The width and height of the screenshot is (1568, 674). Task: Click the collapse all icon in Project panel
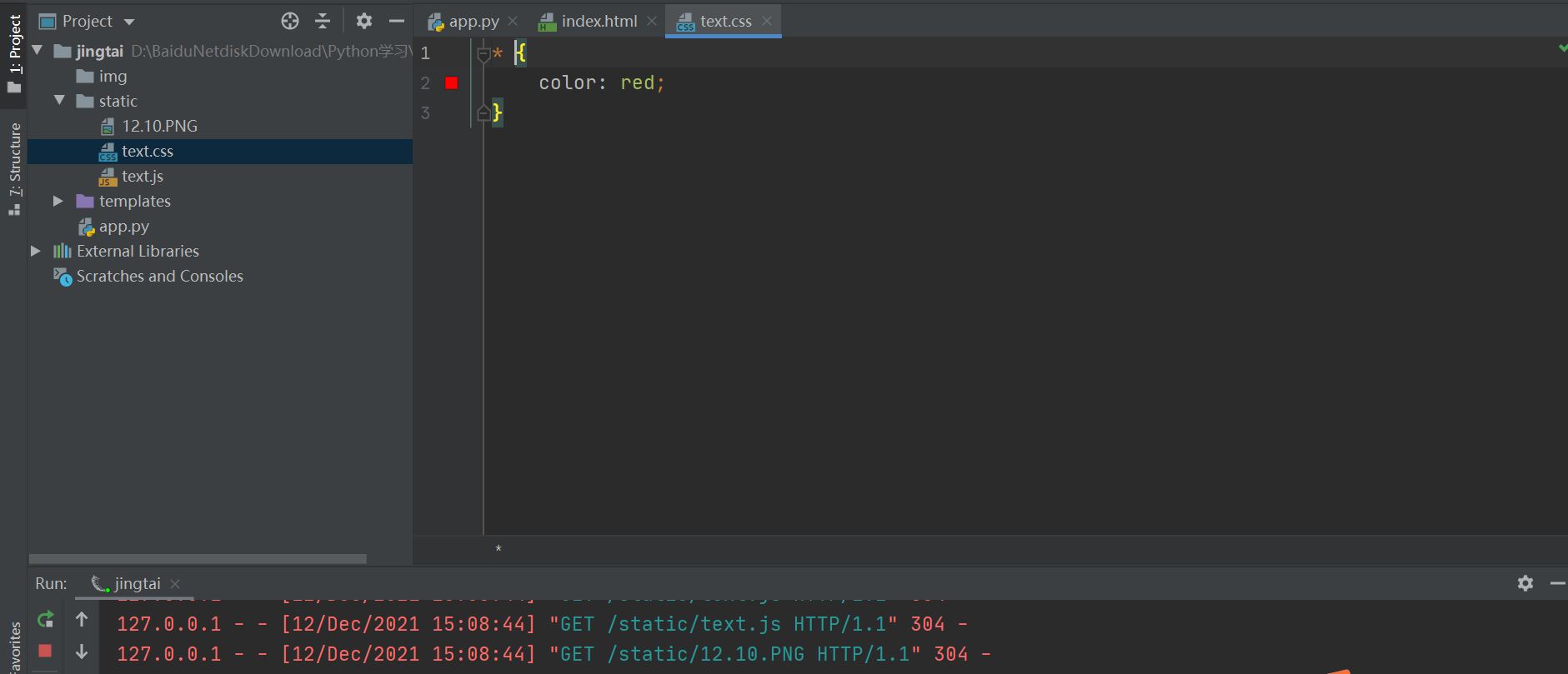coord(323,21)
